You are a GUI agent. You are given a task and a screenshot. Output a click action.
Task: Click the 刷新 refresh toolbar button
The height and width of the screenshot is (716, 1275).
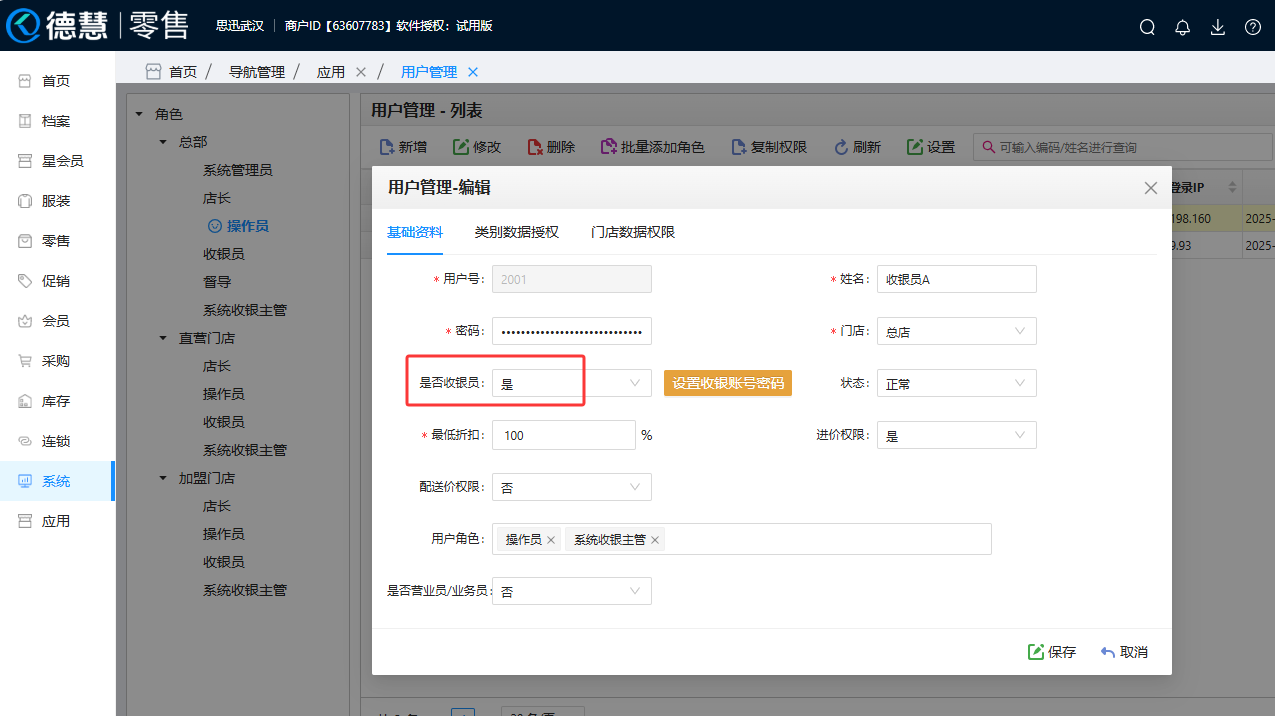pos(857,147)
